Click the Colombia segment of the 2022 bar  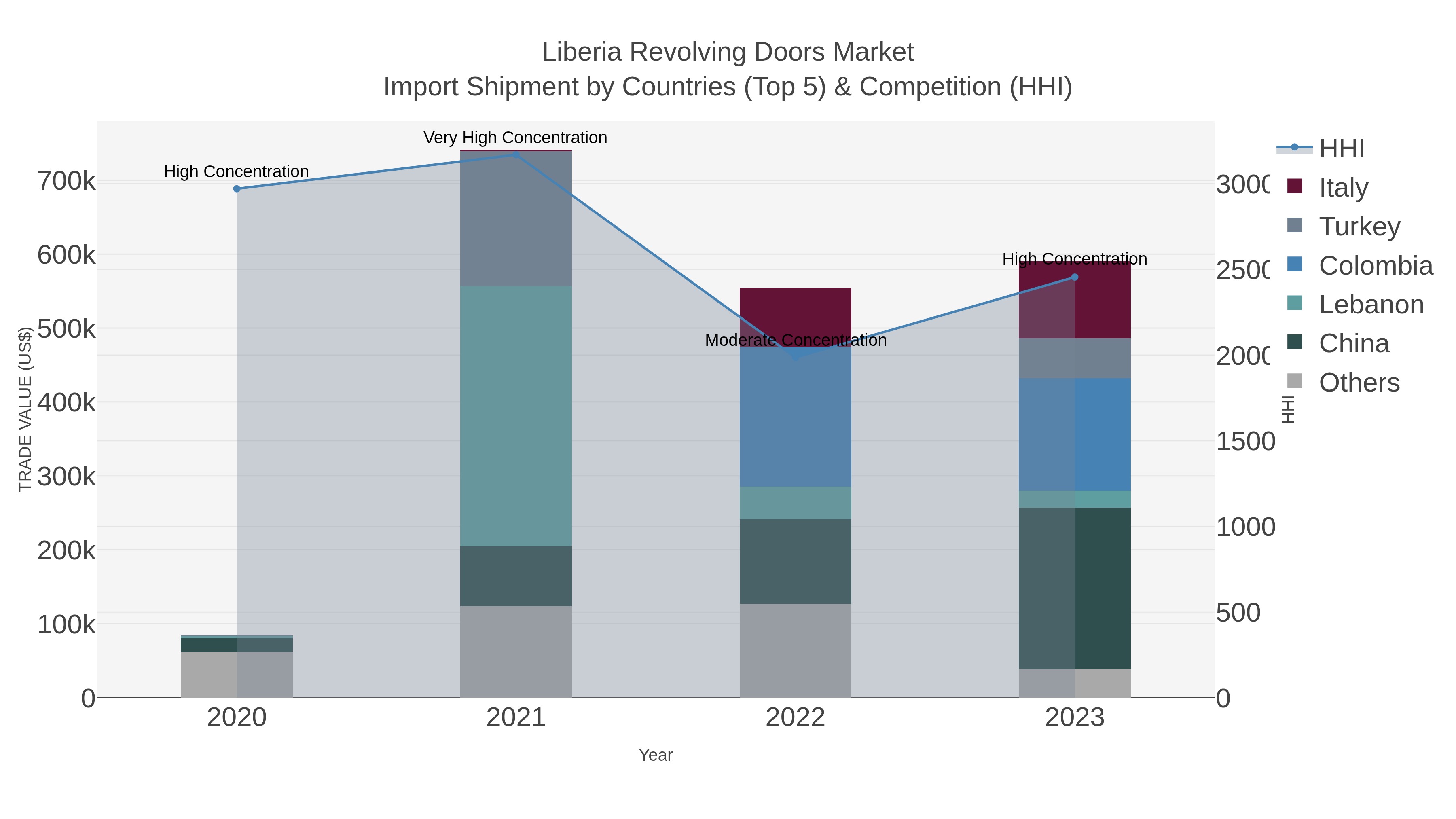point(795,417)
